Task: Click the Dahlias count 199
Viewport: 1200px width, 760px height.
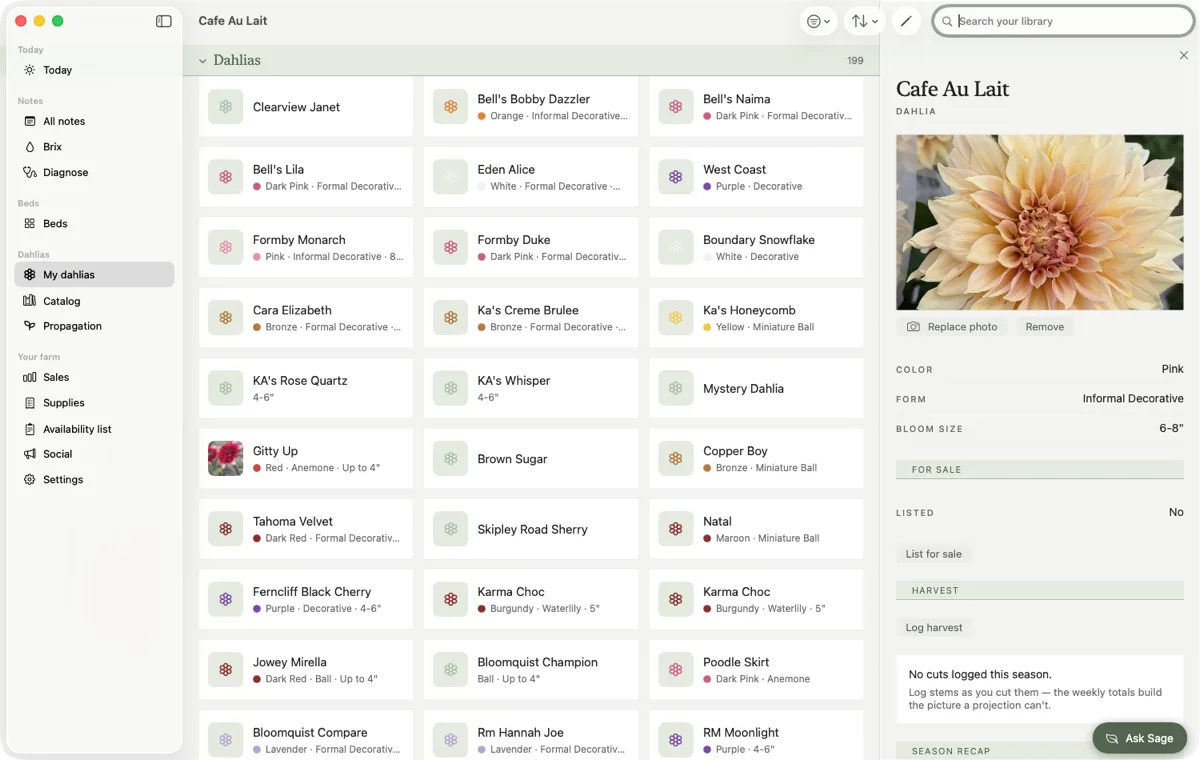Action: [855, 61]
